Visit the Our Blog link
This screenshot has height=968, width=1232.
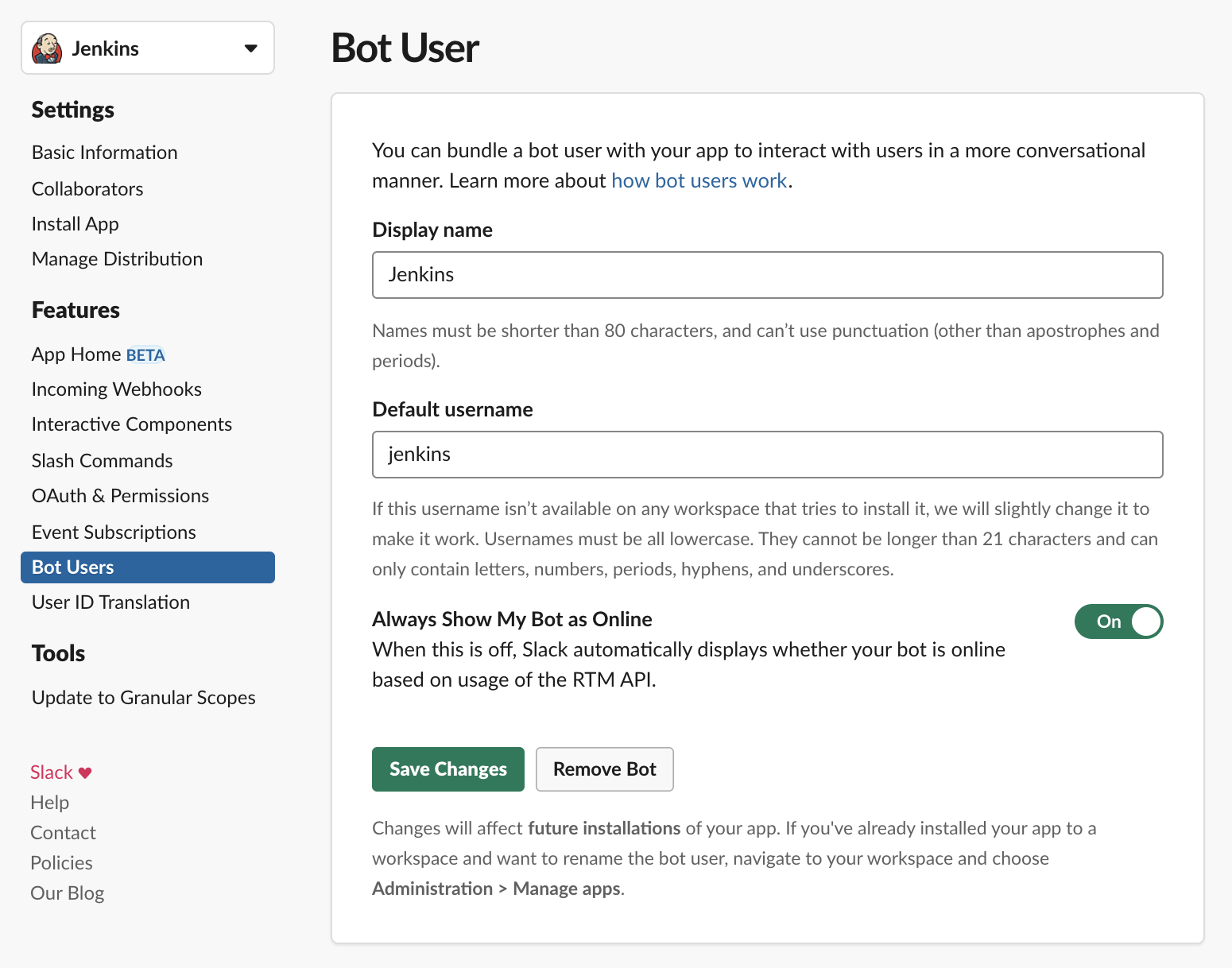(68, 893)
